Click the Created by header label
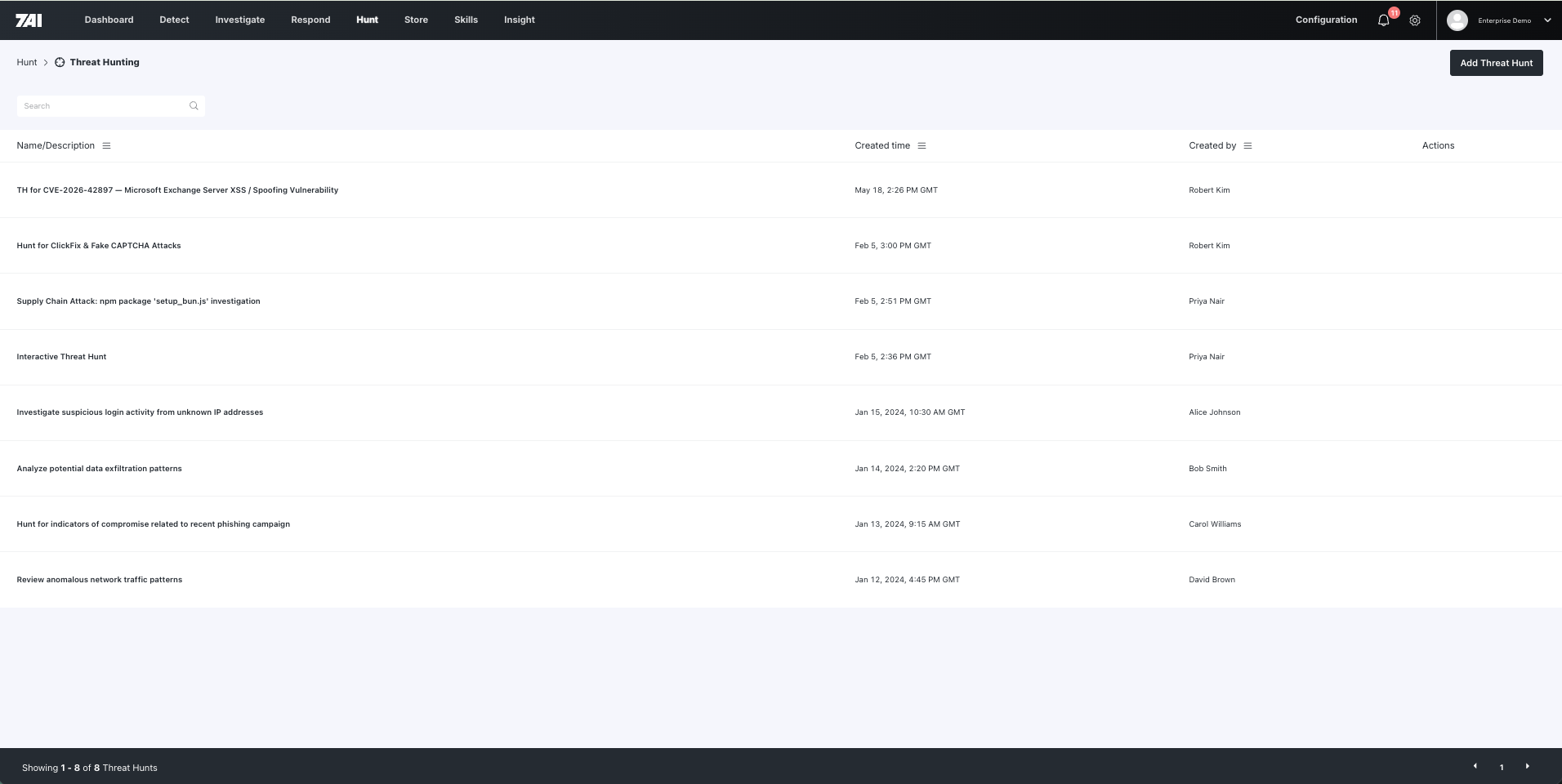Screen dimensions: 1562x784 coord(1212,145)
